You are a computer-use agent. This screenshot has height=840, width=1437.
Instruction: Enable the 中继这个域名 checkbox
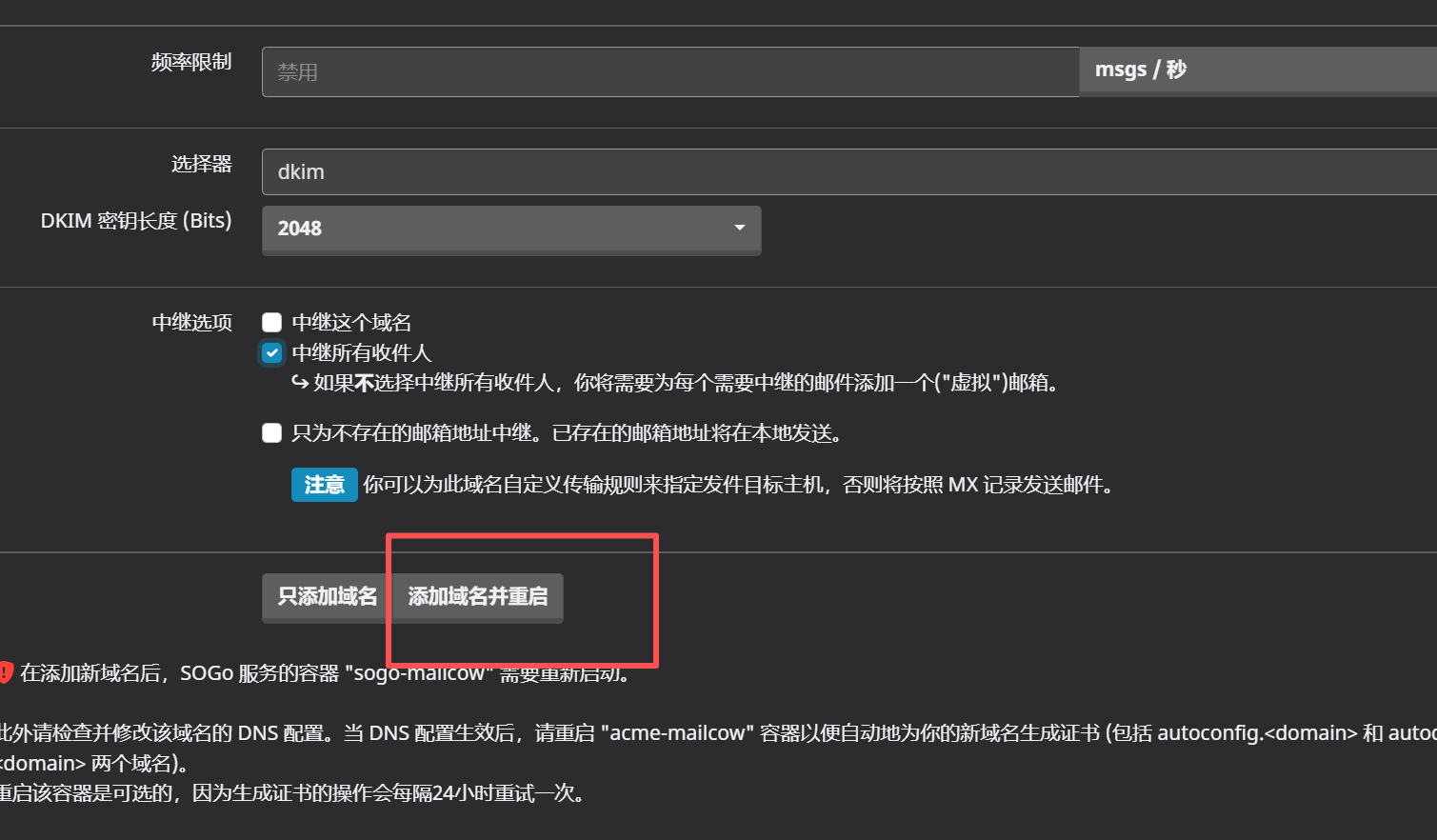272,323
